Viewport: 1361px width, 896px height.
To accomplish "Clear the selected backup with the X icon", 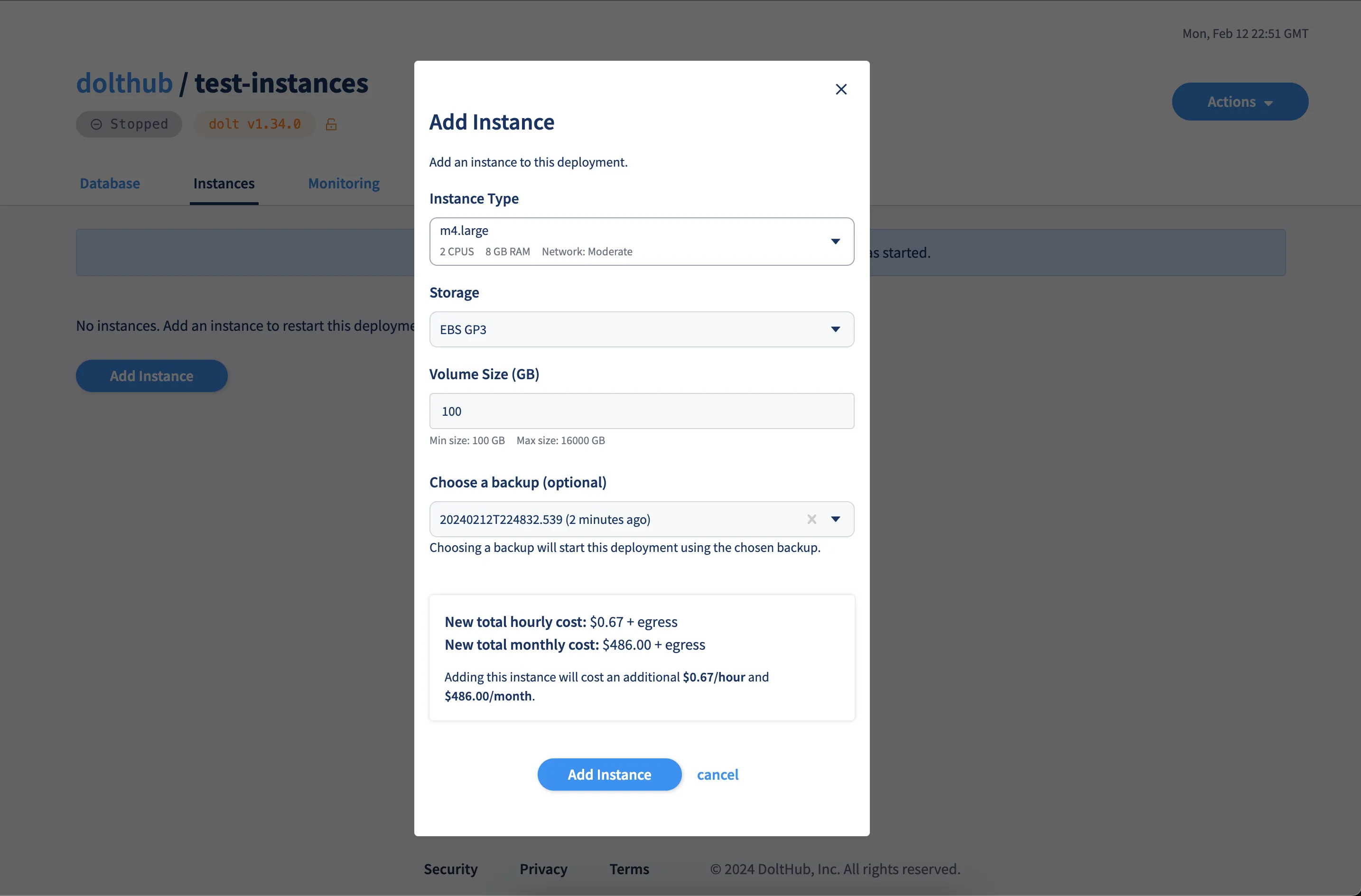I will click(811, 519).
